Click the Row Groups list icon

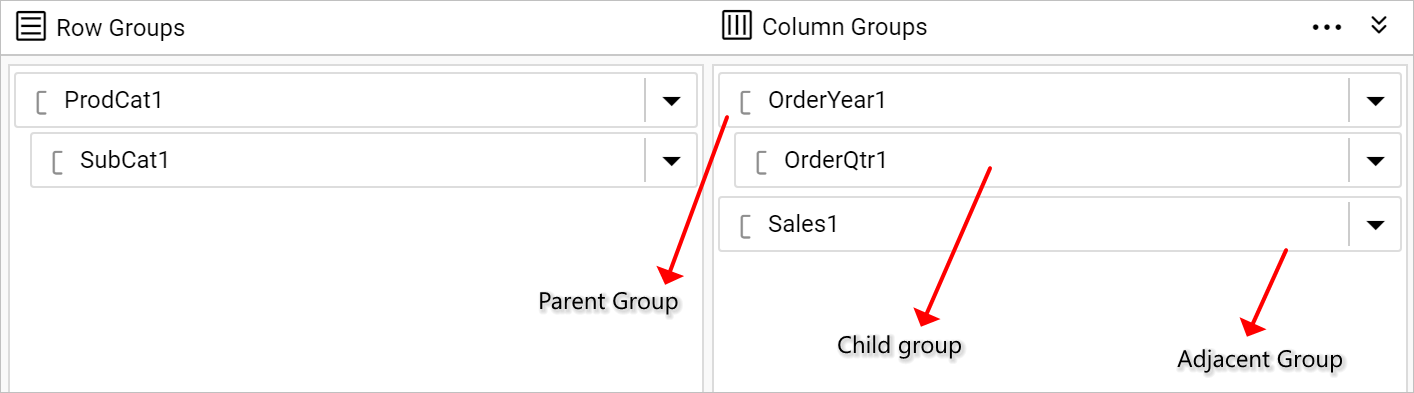click(32, 26)
